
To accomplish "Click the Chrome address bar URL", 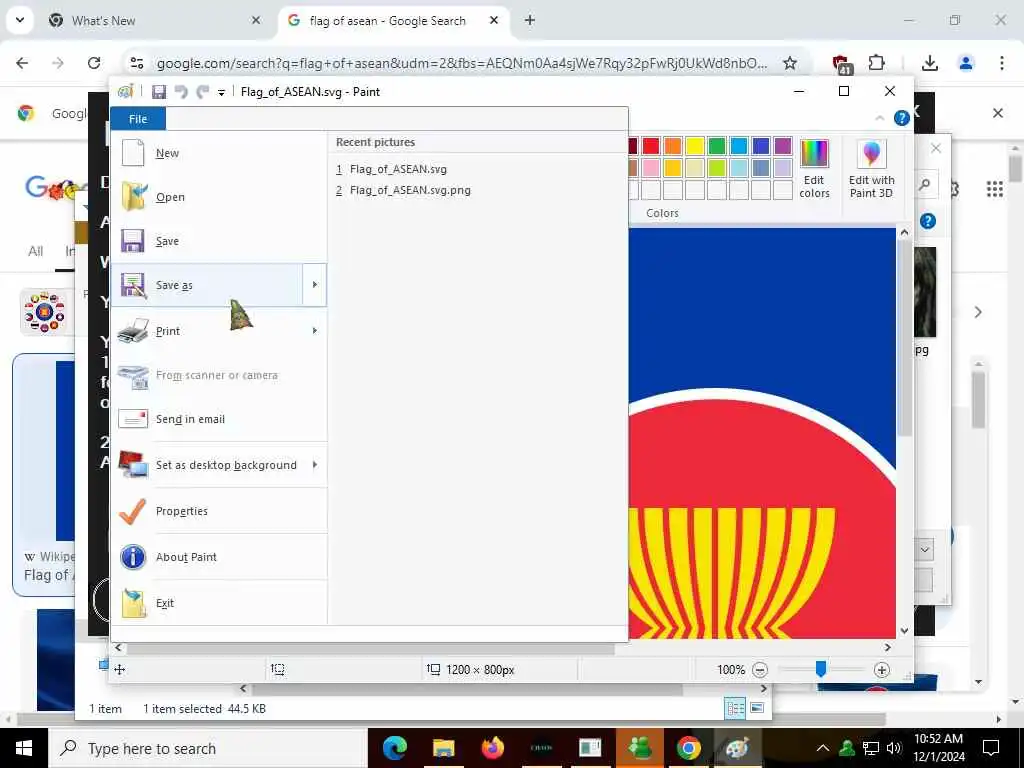I will point(462,63).
